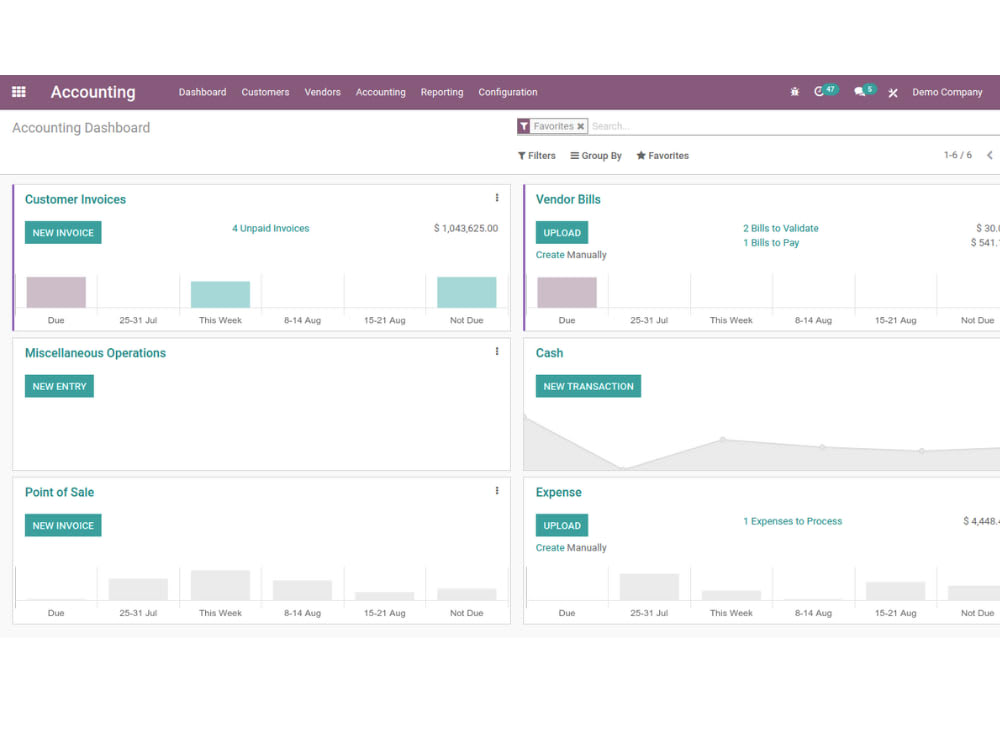
Task: Click the NEW ENTRY button
Action: (59, 386)
